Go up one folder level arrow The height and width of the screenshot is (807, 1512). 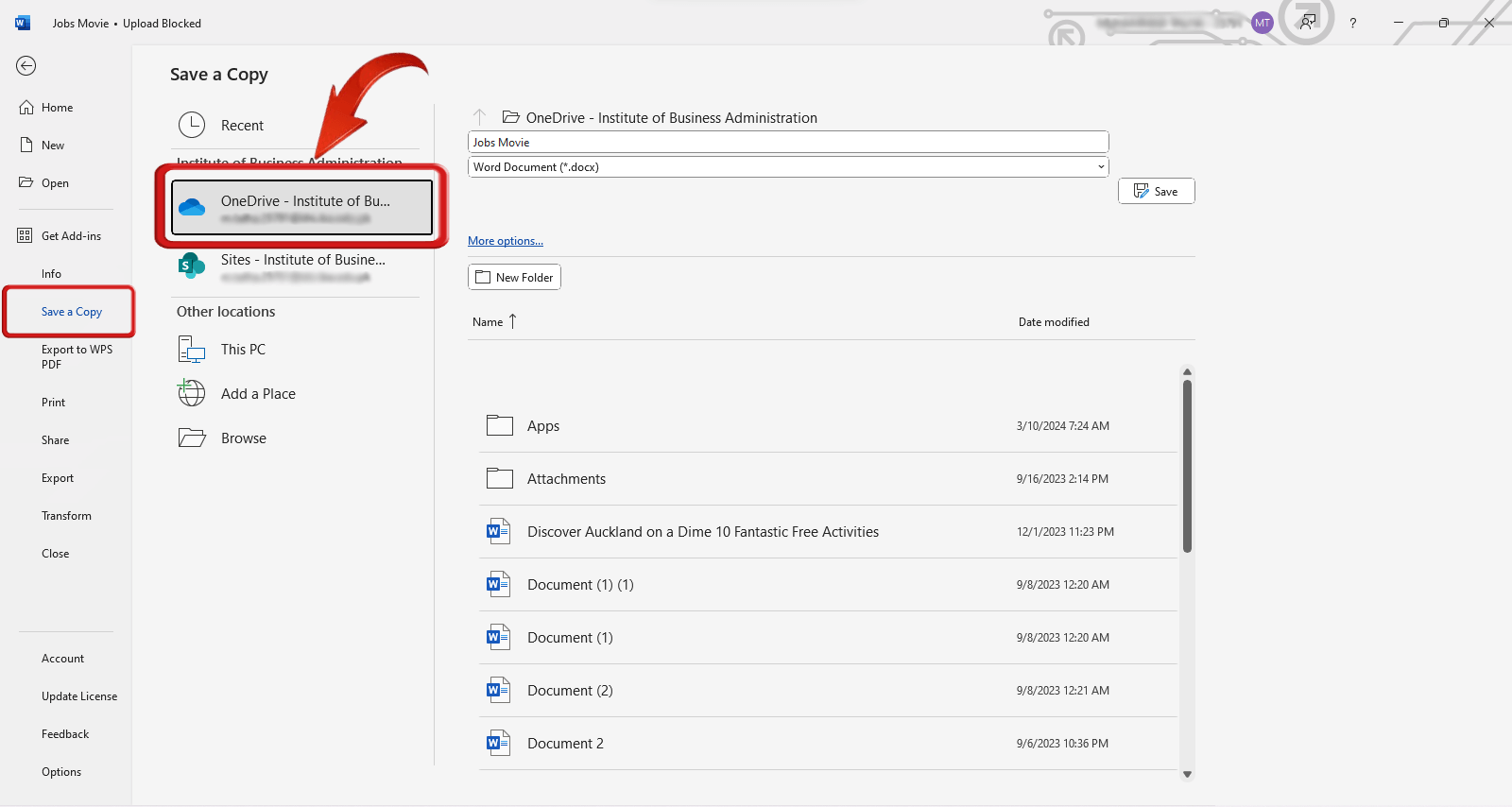(x=479, y=117)
